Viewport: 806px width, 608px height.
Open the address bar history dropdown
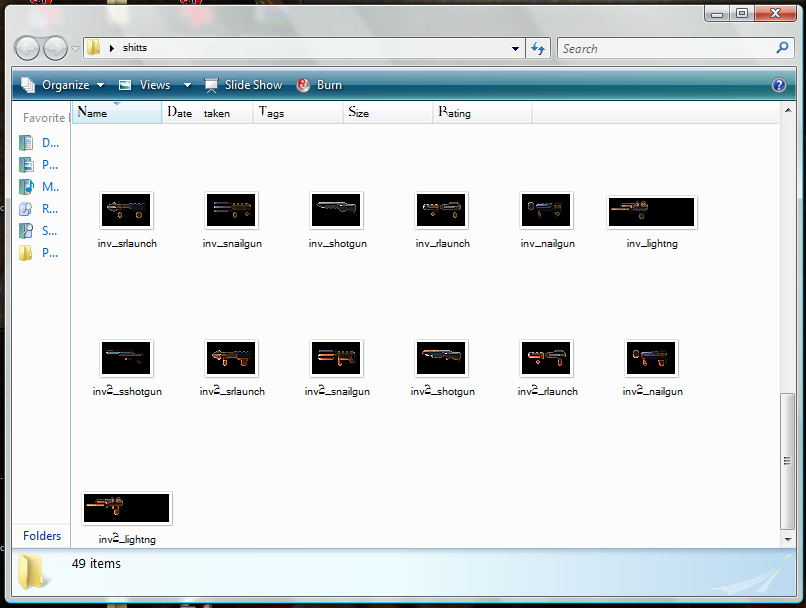[515, 49]
